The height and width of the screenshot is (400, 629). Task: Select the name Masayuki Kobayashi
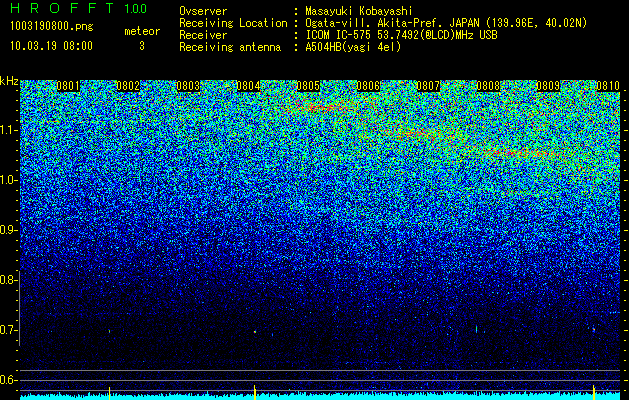pos(359,12)
